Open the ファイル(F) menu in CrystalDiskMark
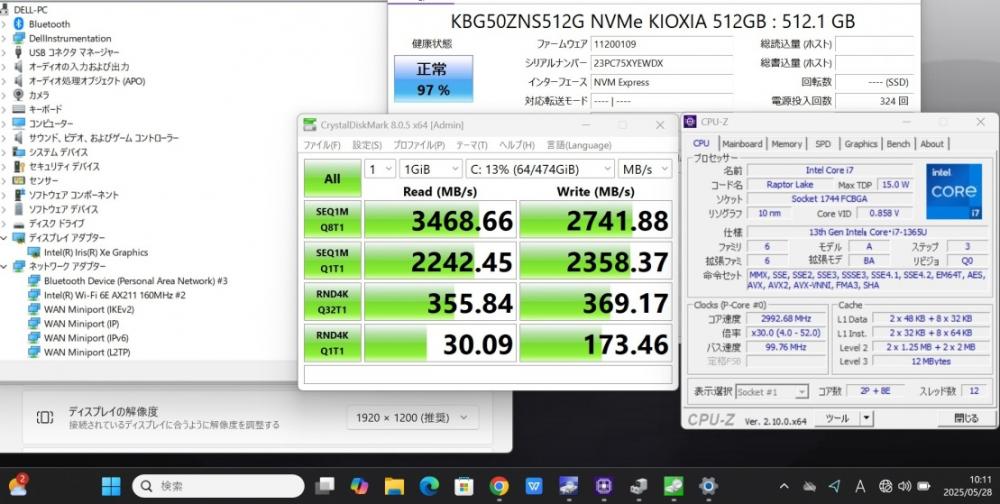 (x=321, y=145)
